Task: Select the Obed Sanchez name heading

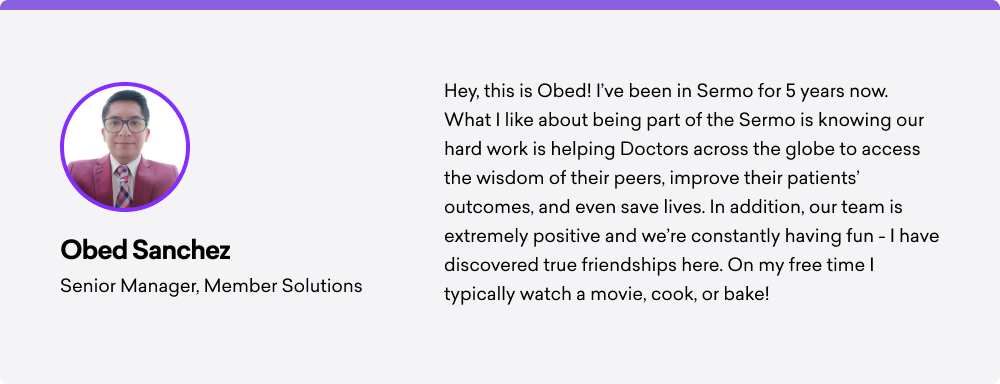Action: (145, 251)
